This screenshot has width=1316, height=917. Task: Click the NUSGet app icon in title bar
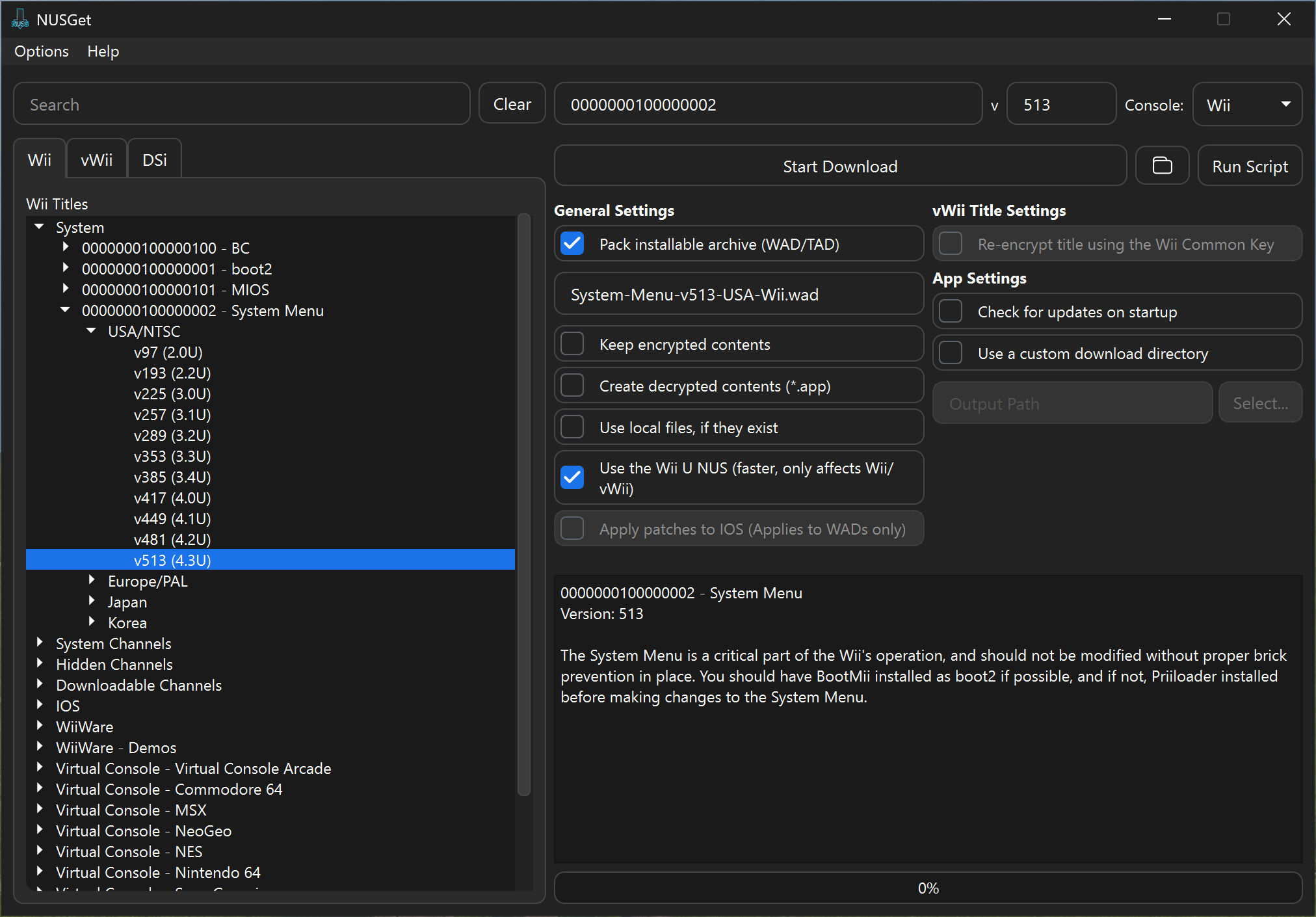(20, 20)
